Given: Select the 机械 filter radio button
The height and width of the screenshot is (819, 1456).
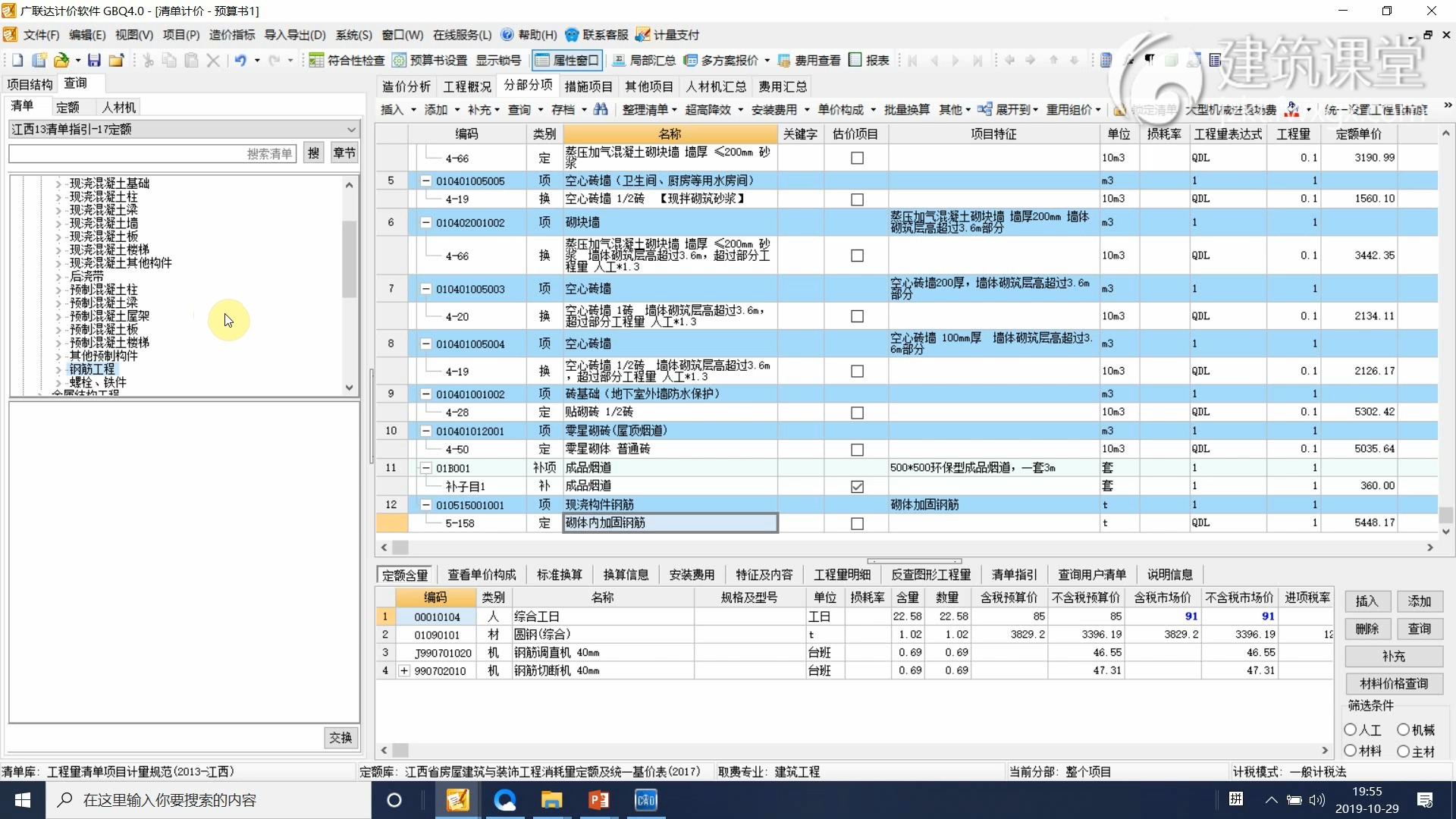Looking at the screenshot, I should point(1404,730).
